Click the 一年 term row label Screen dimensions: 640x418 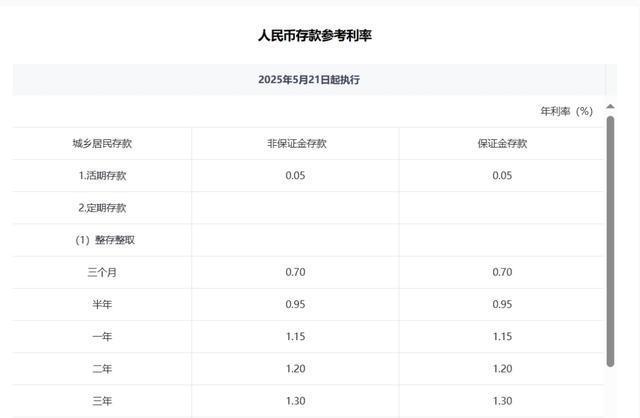click(102, 337)
